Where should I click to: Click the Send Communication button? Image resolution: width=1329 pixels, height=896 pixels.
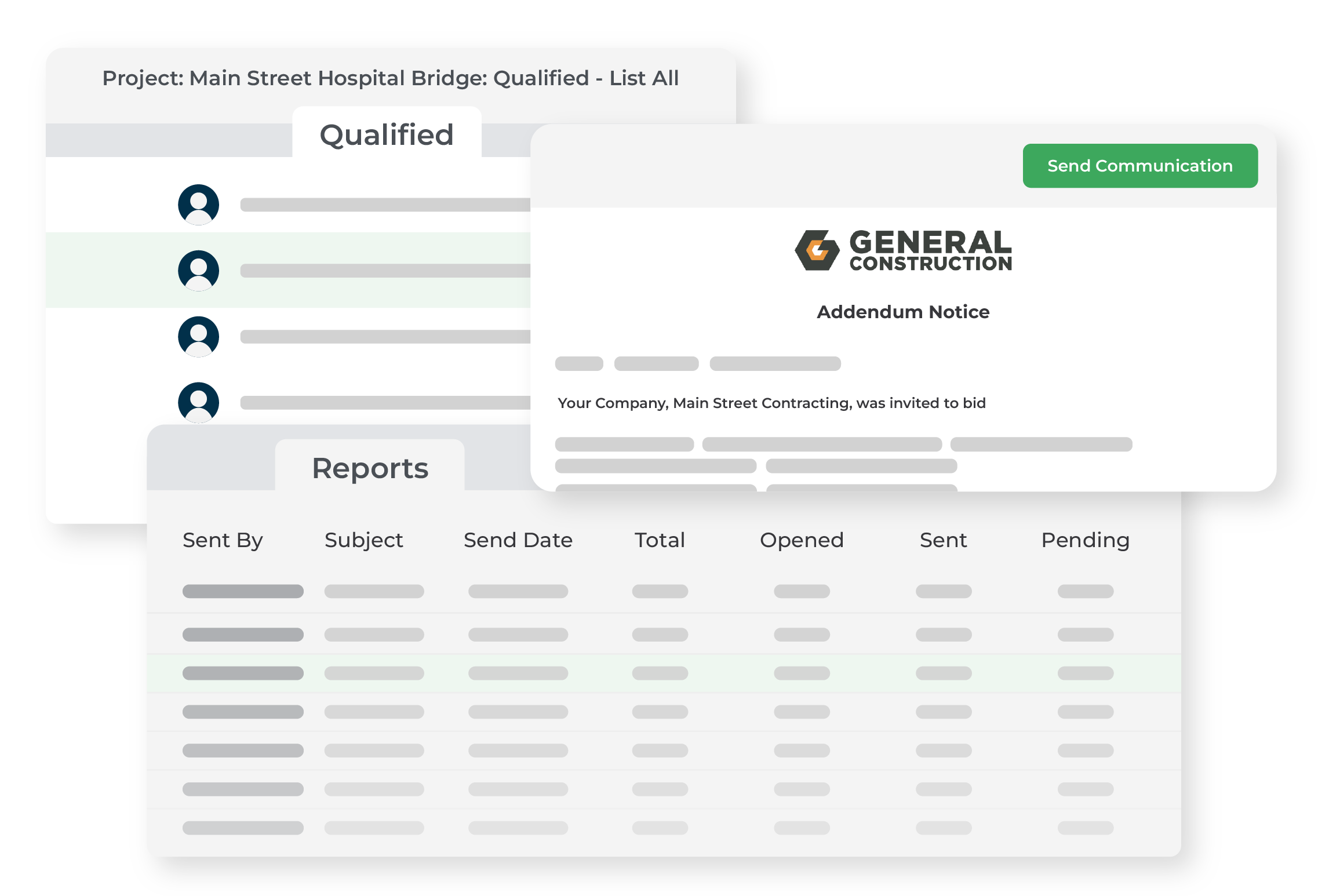point(1139,166)
